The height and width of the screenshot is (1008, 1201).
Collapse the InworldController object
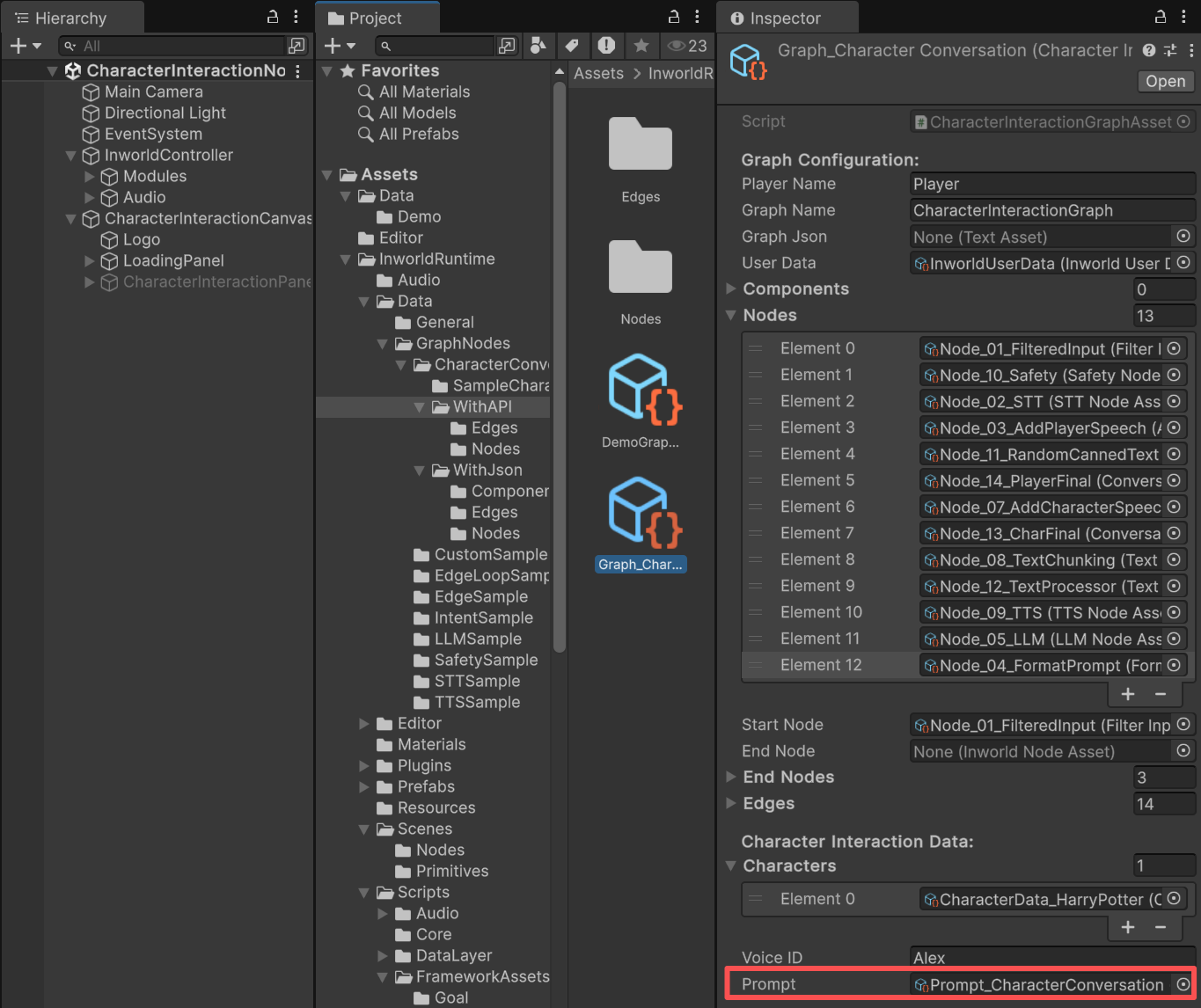click(x=70, y=156)
